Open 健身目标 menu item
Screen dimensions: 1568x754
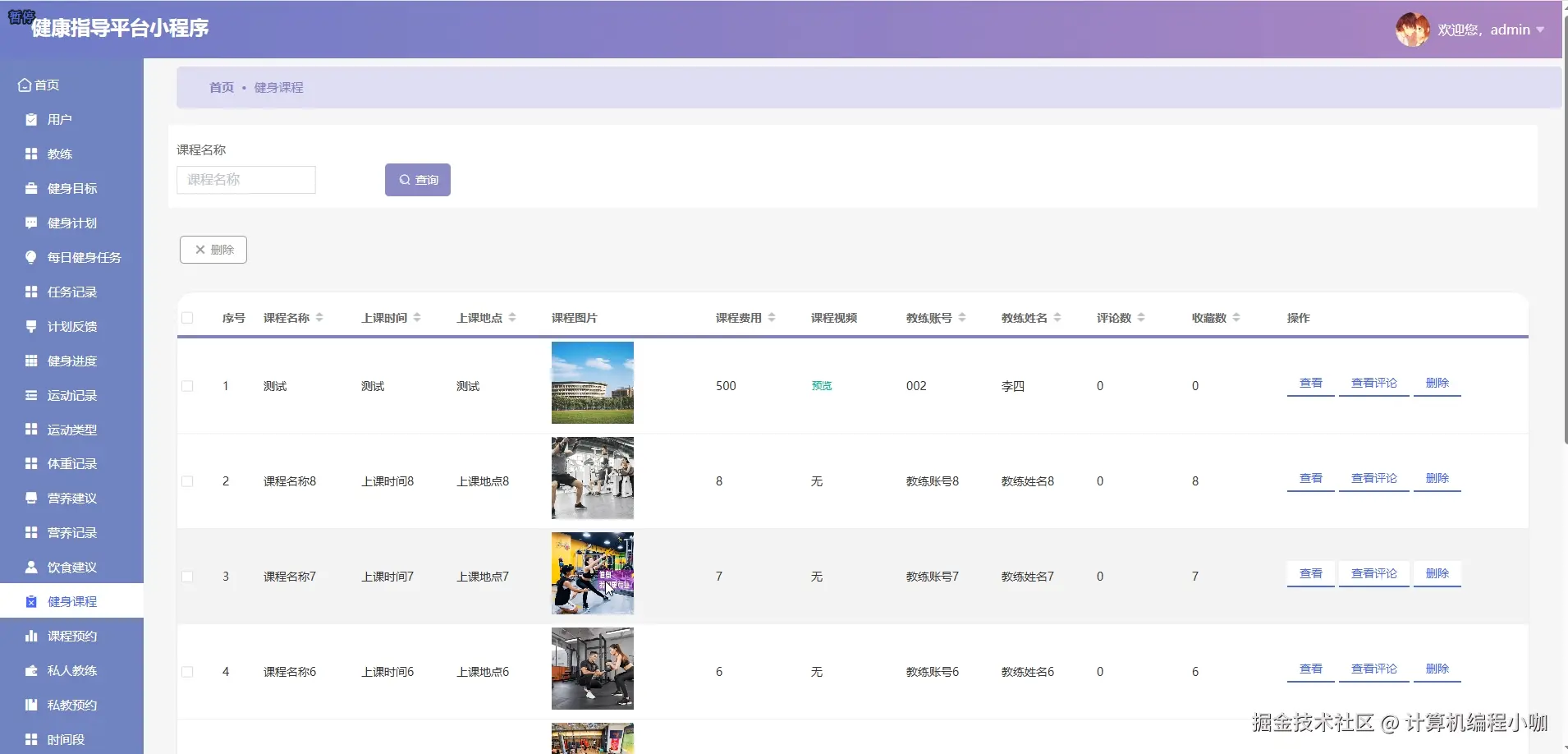(x=71, y=189)
